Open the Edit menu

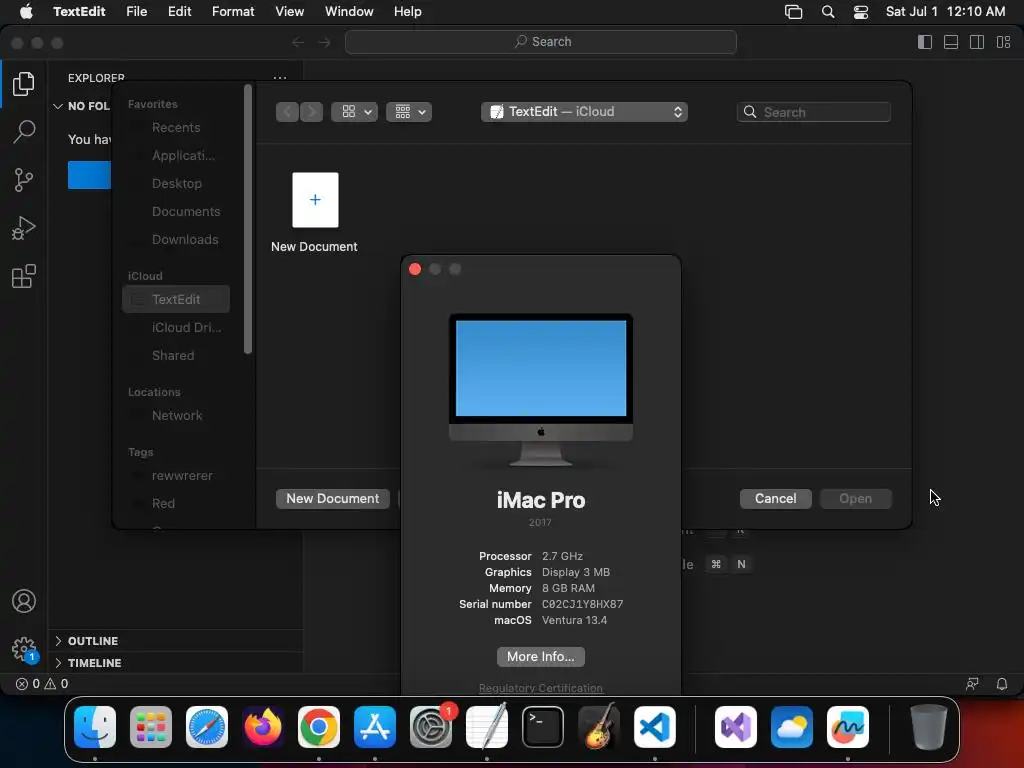point(180,12)
